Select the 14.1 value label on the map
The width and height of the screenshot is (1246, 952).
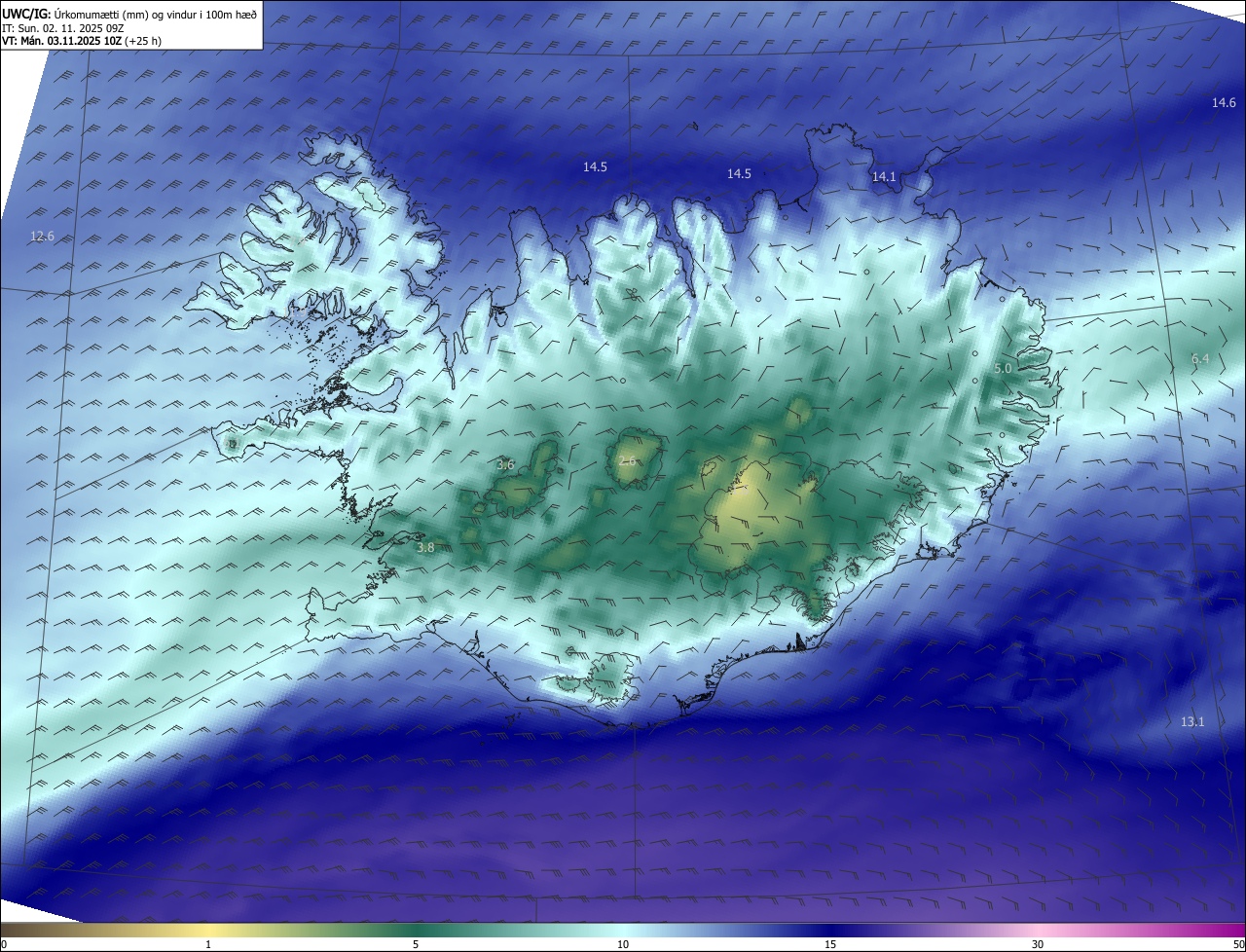[883, 177]
